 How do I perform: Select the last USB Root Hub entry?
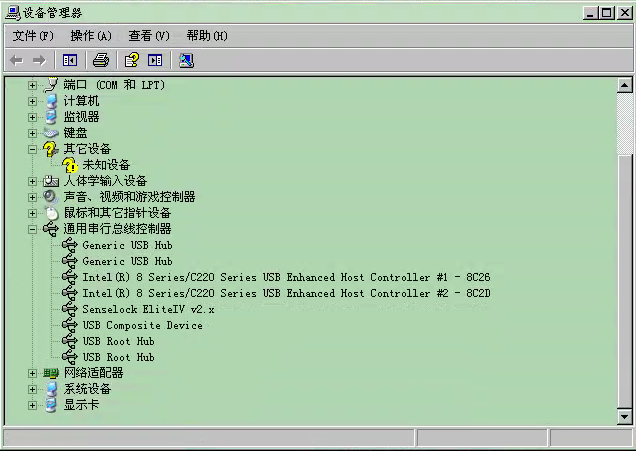(x=118, y=357)
